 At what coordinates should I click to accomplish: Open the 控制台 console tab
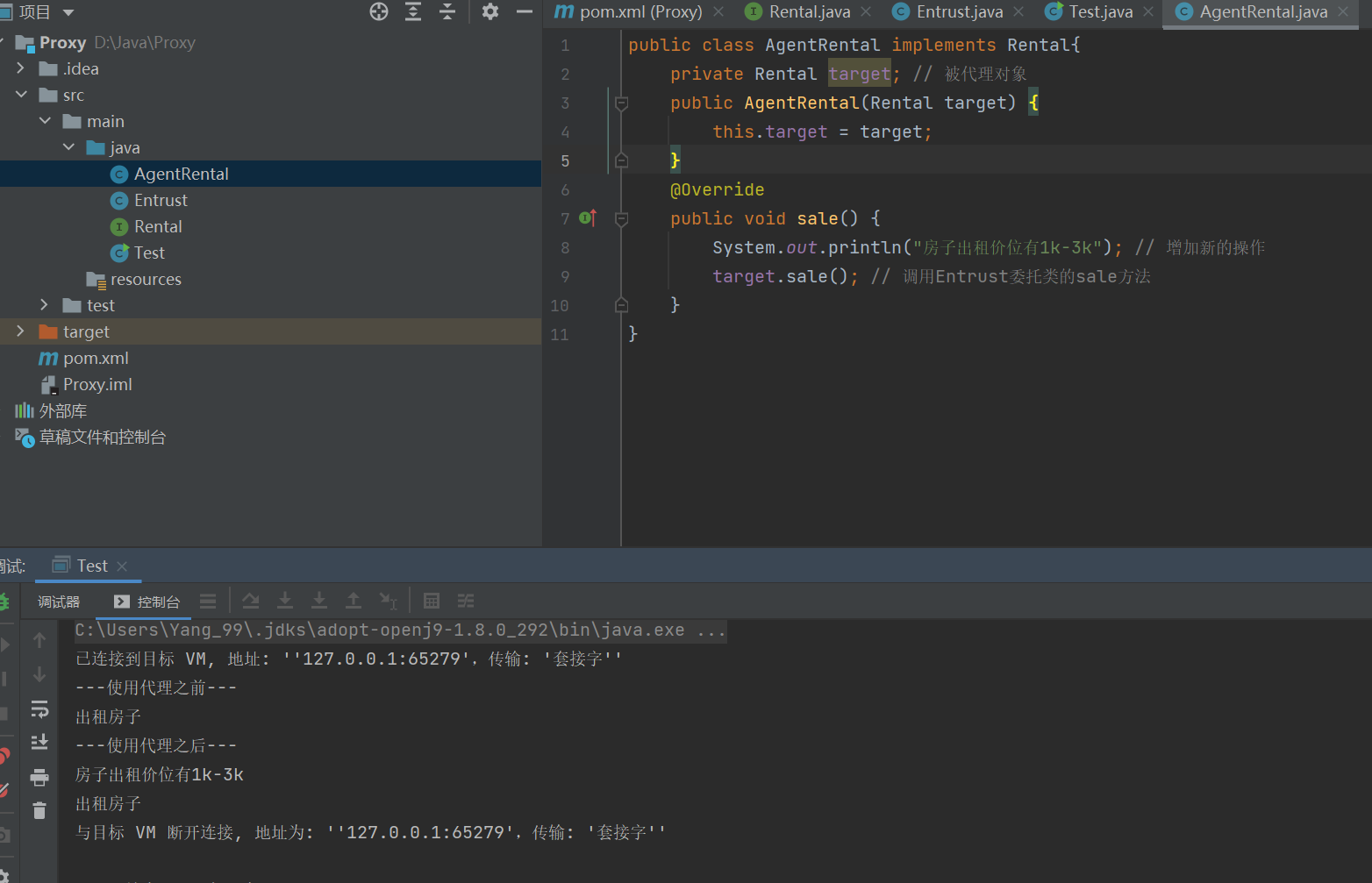(147, 602)
